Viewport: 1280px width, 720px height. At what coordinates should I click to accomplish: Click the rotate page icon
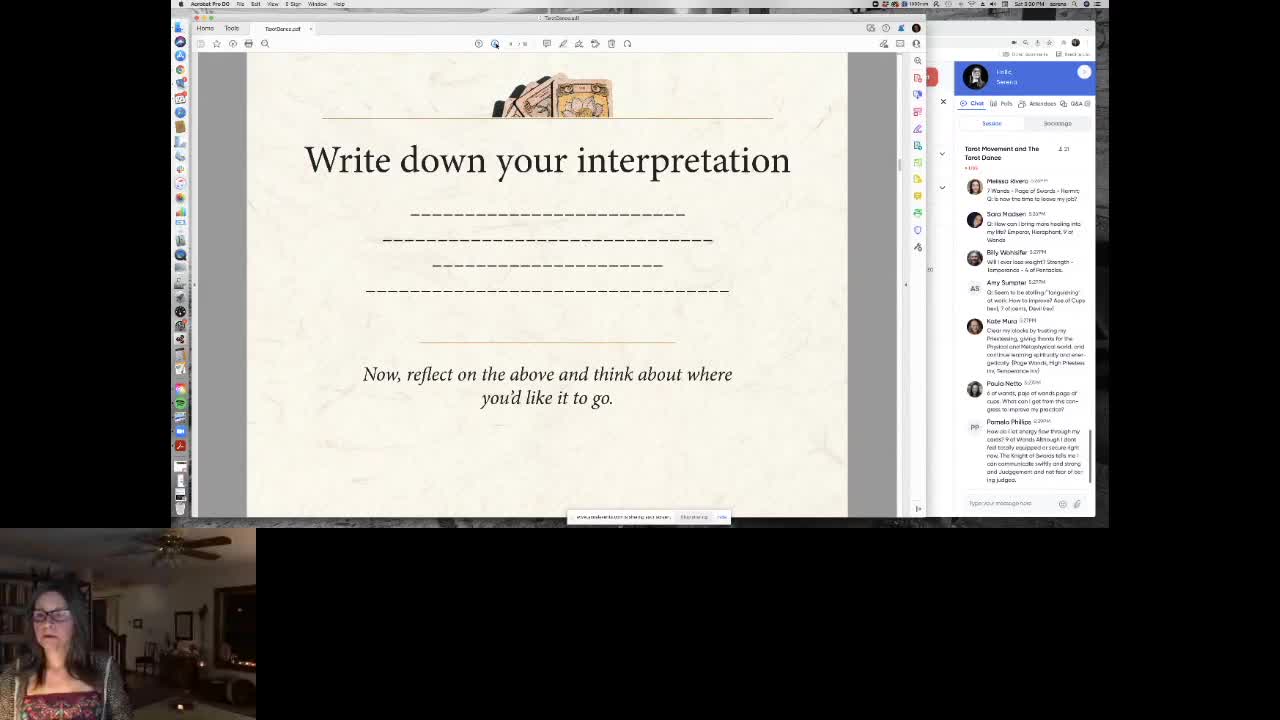pyautogui.click(x=627, y=43)
